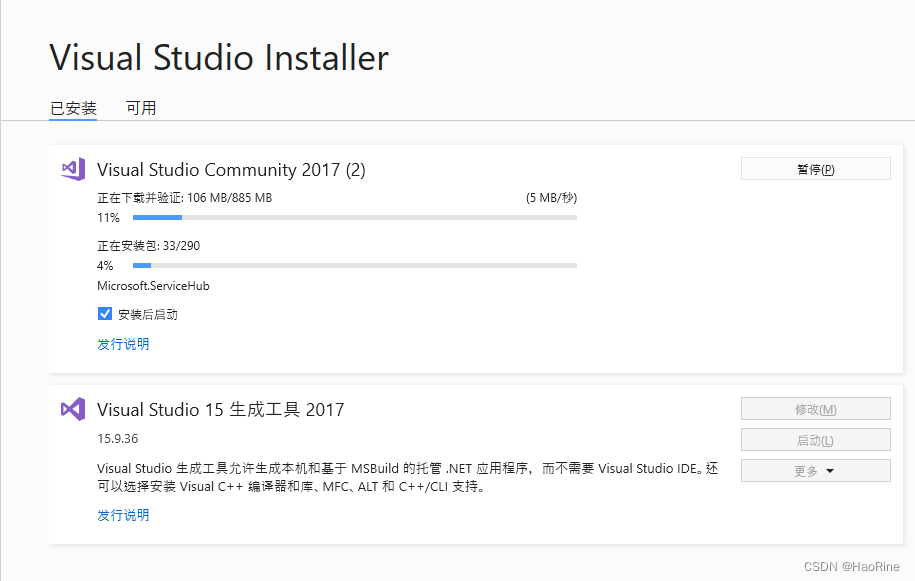
Task: Click the Visual Studio Installer title
Action: pos(218,57)
